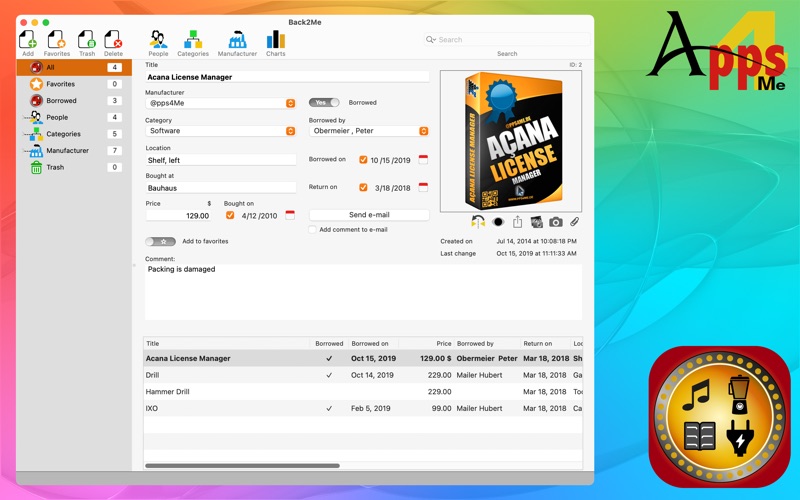This screenshot has height=500, width=800.
Task: Open the Borrowed on calendar icon
Action: (423, 160)
